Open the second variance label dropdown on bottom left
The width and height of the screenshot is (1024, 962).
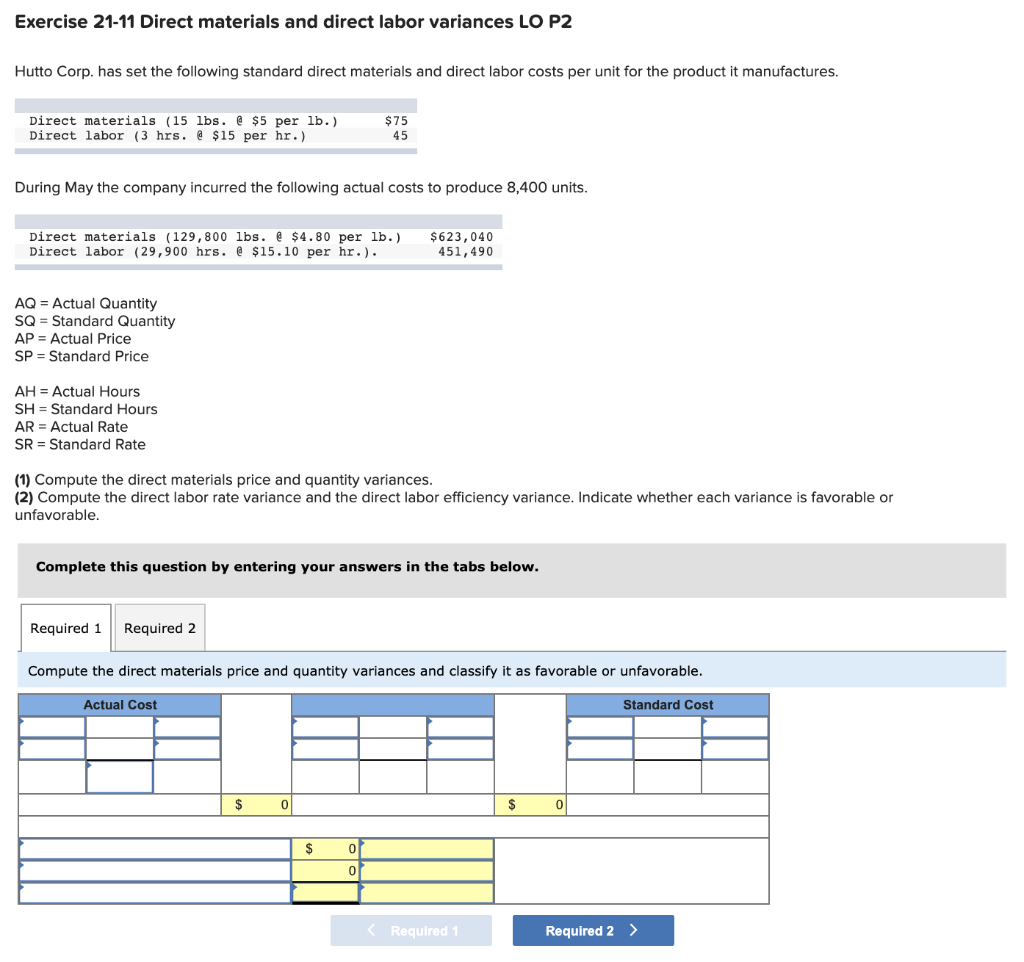(x=150, y=870)
